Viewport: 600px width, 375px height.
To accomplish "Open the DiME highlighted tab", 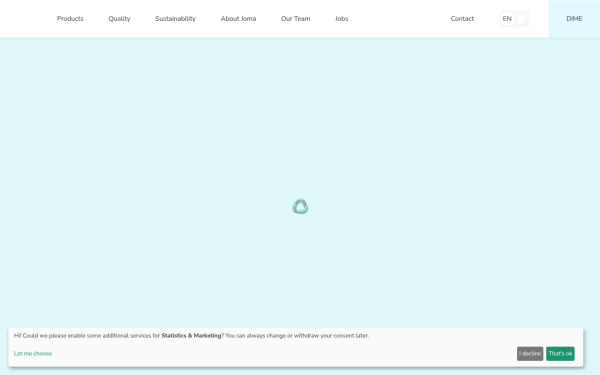I will (x=574, y=19).
